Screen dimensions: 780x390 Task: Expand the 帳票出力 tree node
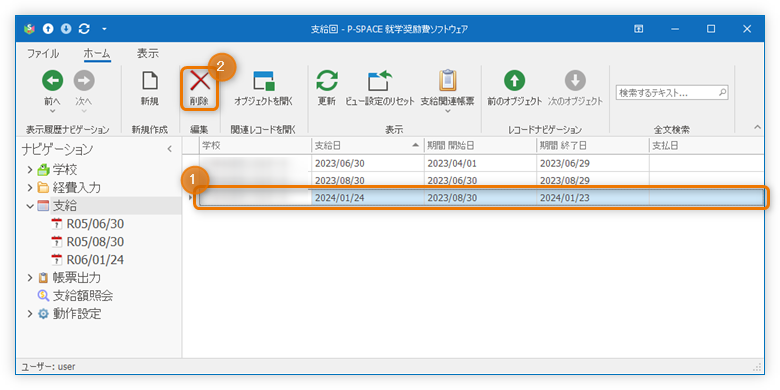30,278
